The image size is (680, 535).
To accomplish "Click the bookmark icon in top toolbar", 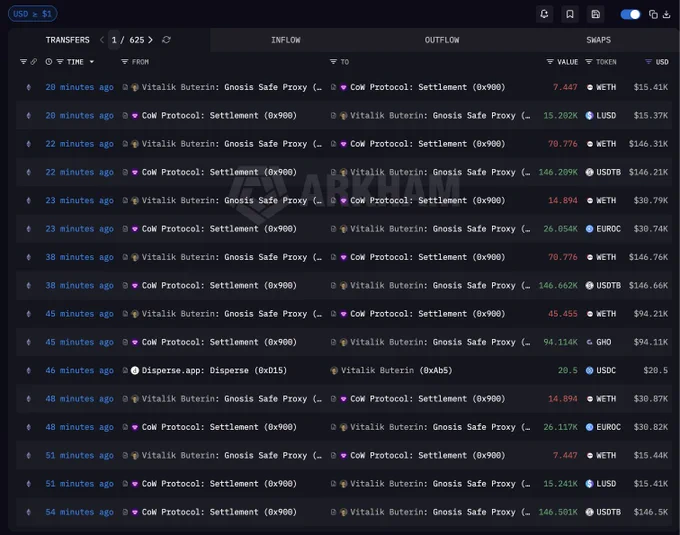I will click(x=570, y=14).
